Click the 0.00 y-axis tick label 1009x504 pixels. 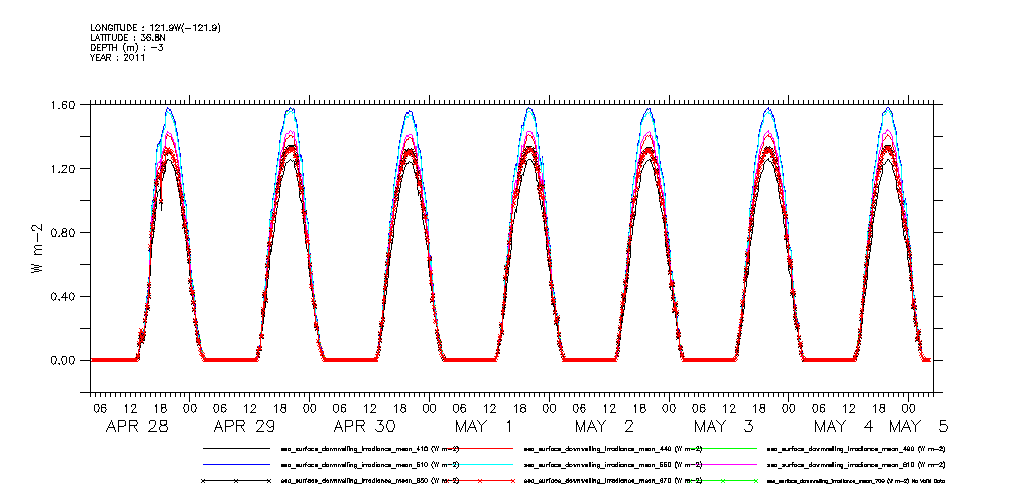pos(64,360)
